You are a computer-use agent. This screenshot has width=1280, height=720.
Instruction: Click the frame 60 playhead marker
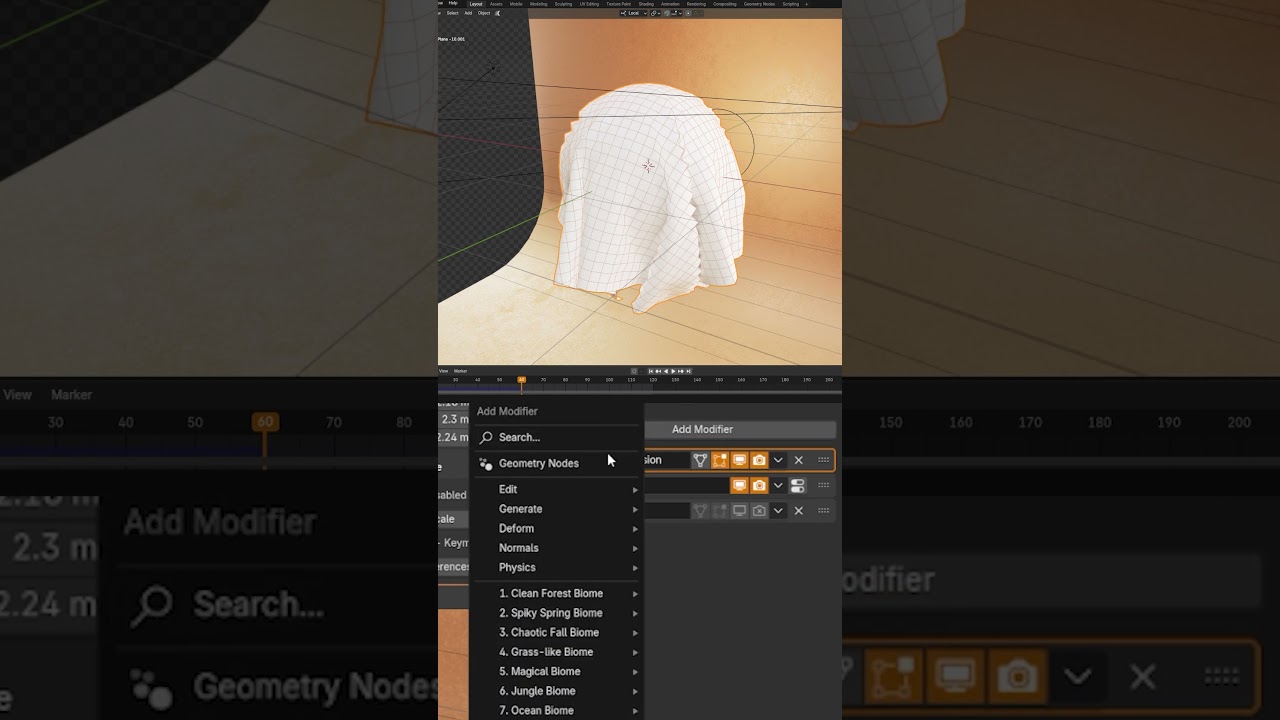coord(521,380)
